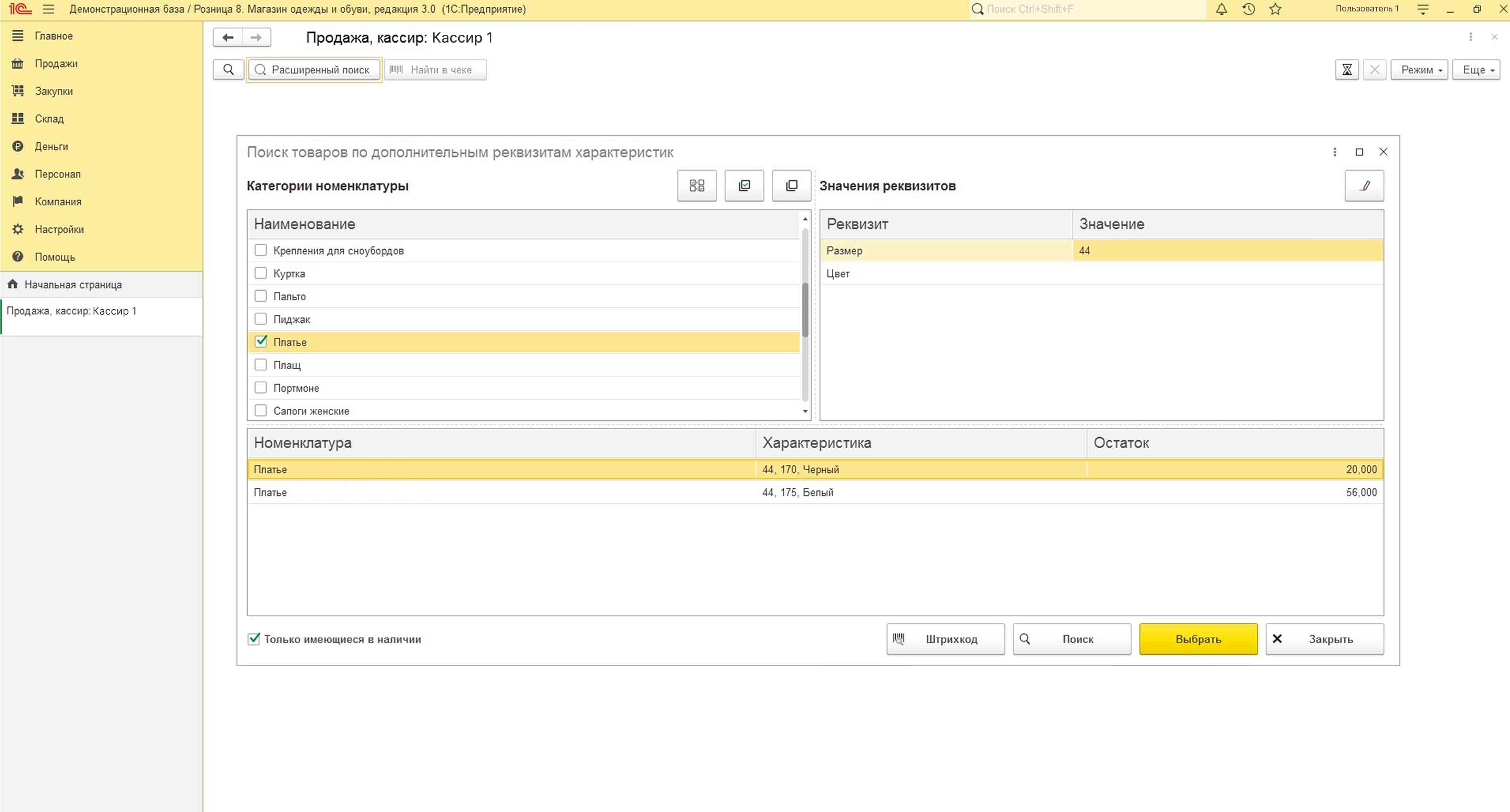Image resolution: width=1510 pixels, height=812 pixels.
Task: Close the product search dialog
Action: point(1383,152)
